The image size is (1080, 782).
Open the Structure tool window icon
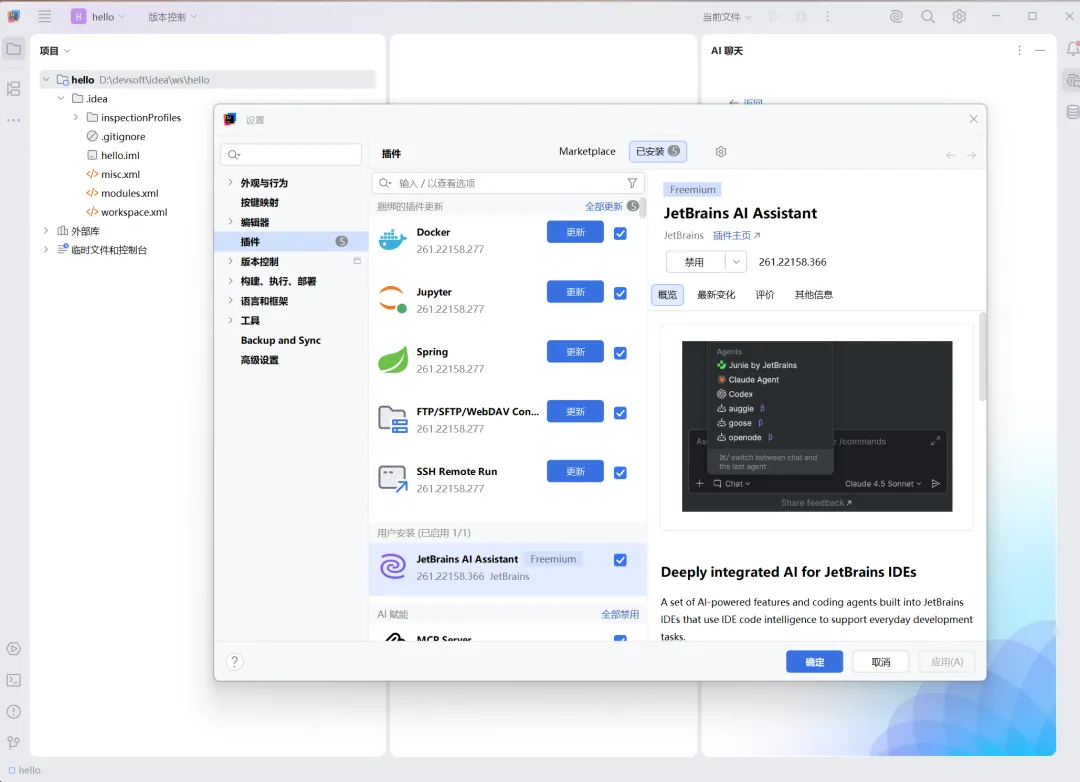point(13,89)
